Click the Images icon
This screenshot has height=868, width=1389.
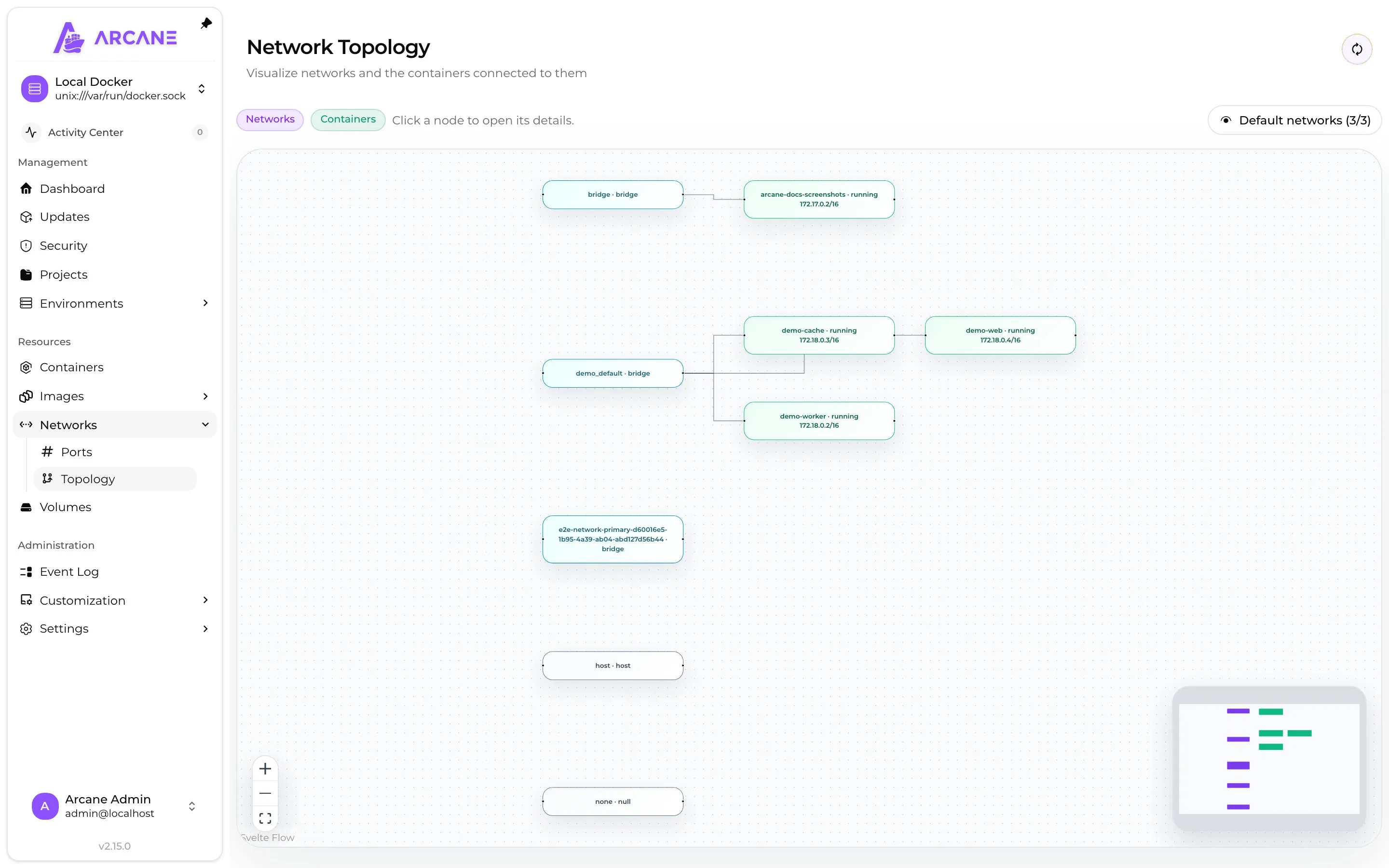coord(26,396)
